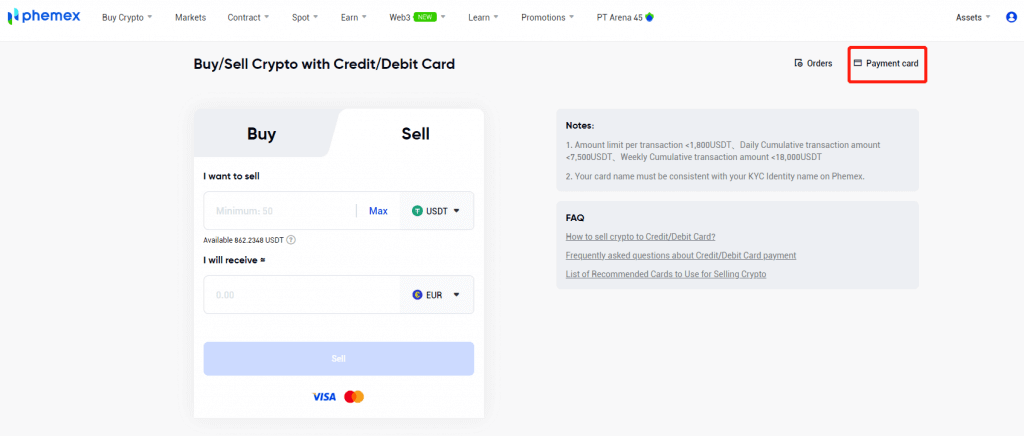
Task: Expand the Buy Crypto menu
Action: [x=127, y=17]
